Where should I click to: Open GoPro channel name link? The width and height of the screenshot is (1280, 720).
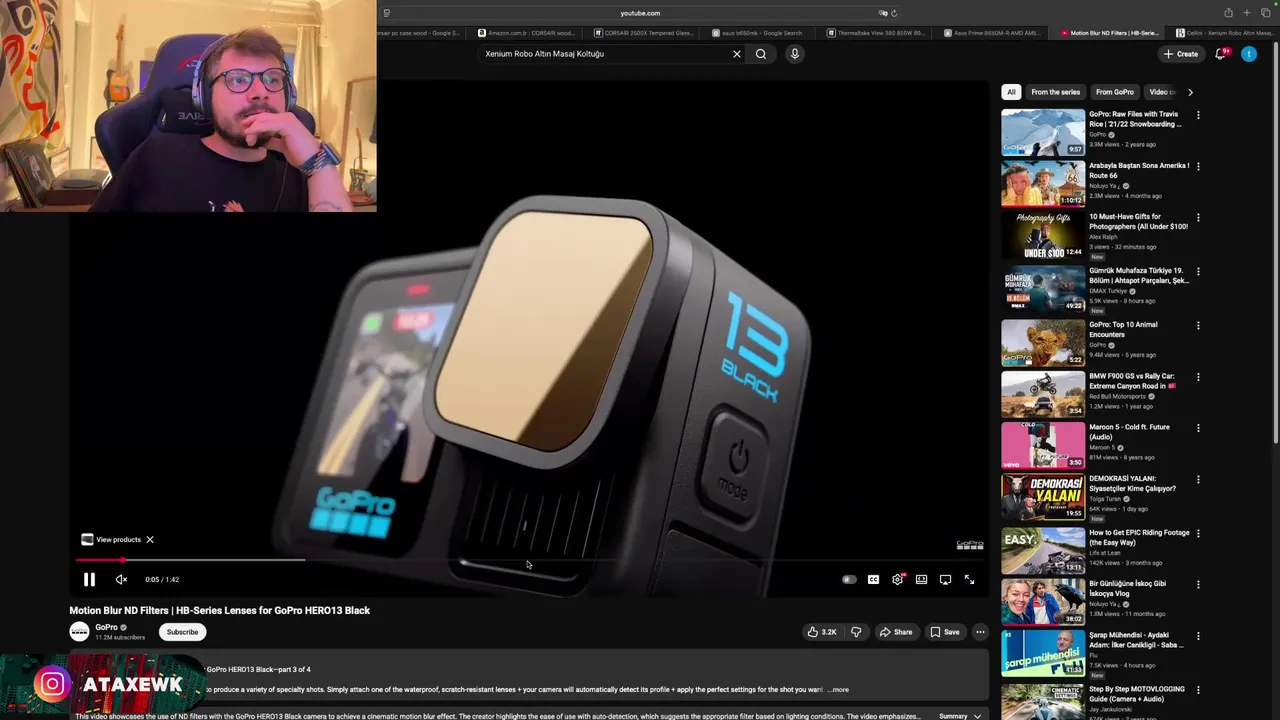click(106, 627)
